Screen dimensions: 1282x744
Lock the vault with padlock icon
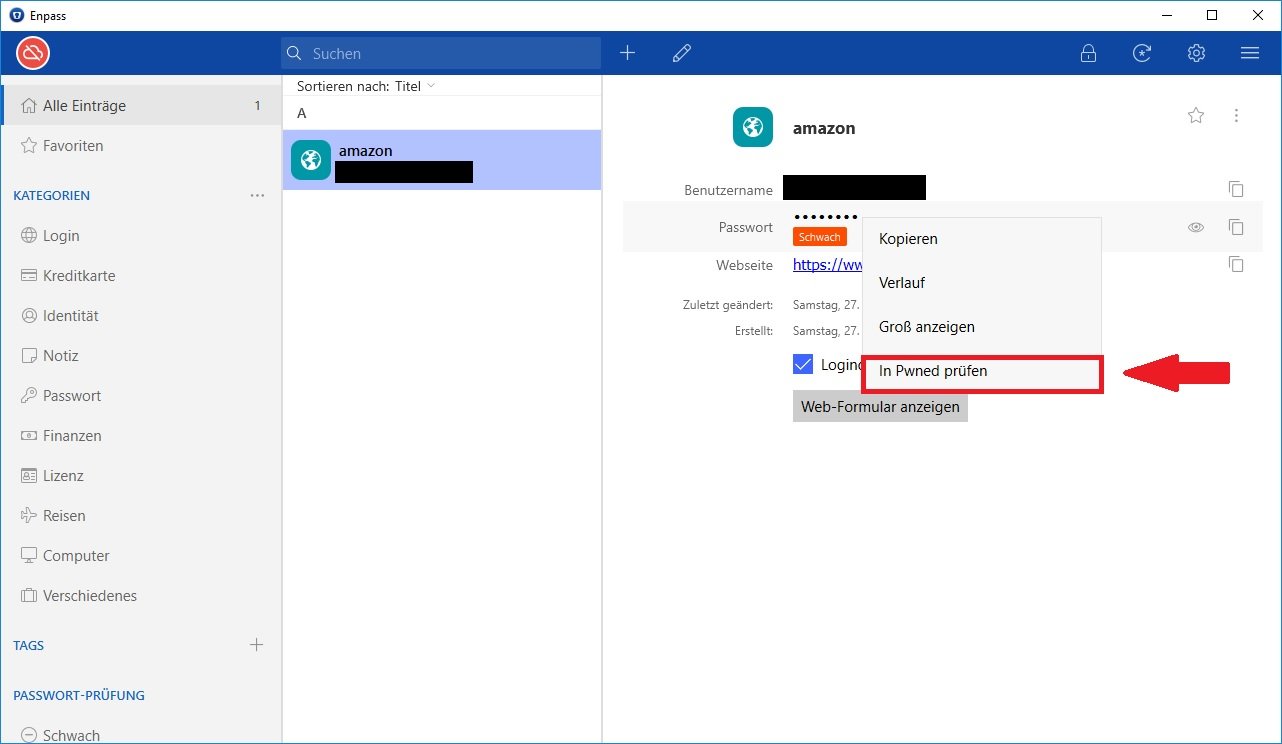1088,53
